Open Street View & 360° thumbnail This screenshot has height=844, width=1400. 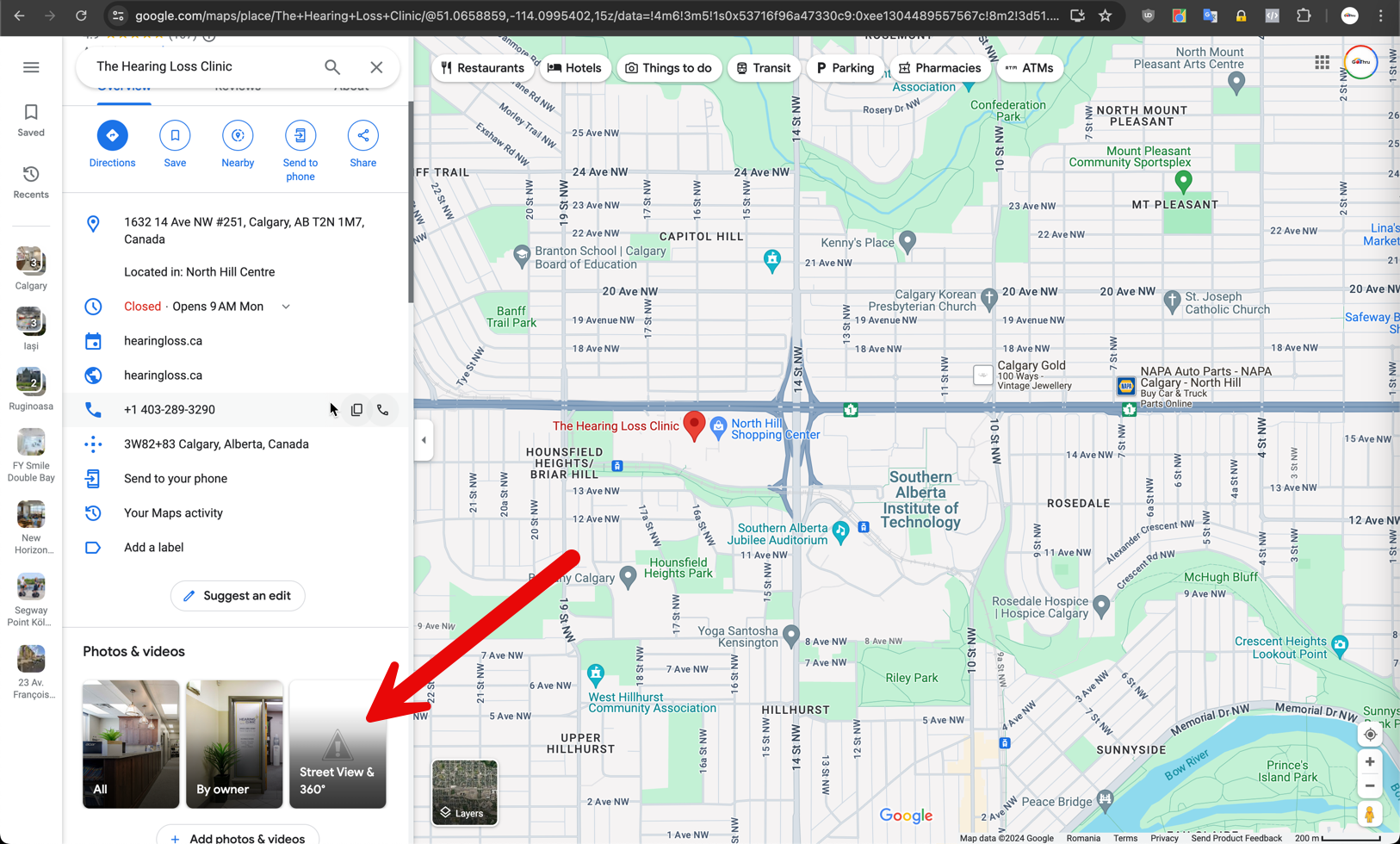[338, 744]
